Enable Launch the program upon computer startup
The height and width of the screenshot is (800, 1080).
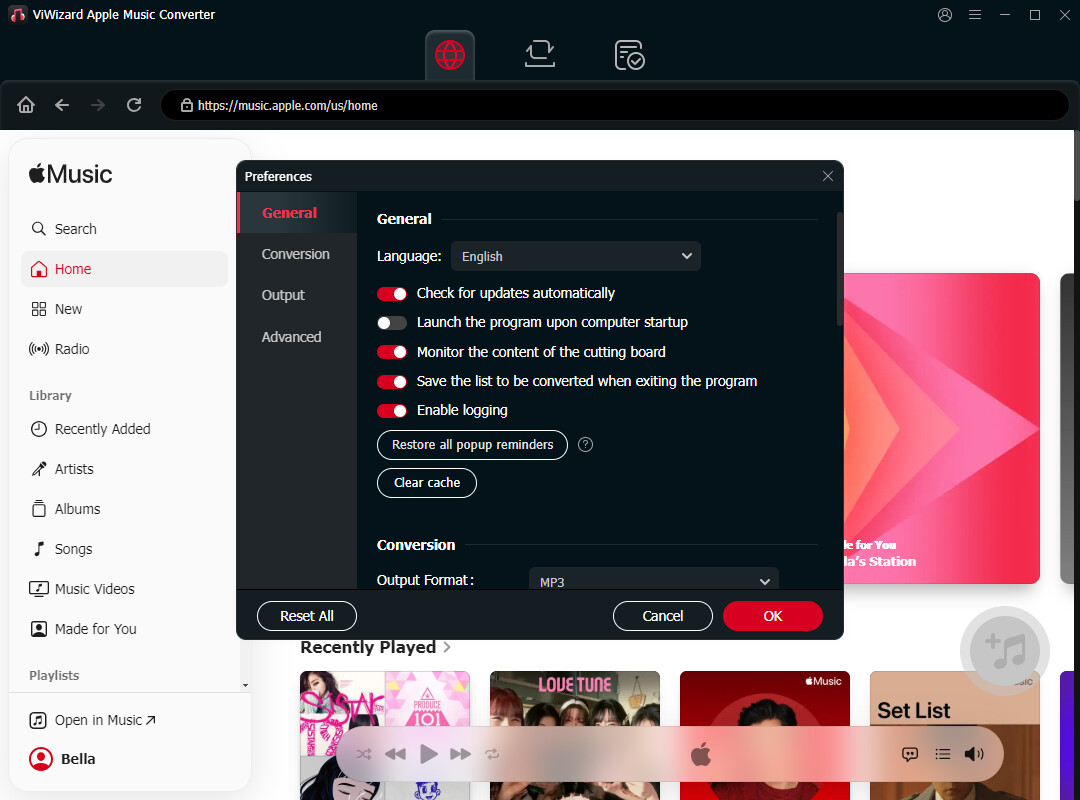tap(392, 322)
